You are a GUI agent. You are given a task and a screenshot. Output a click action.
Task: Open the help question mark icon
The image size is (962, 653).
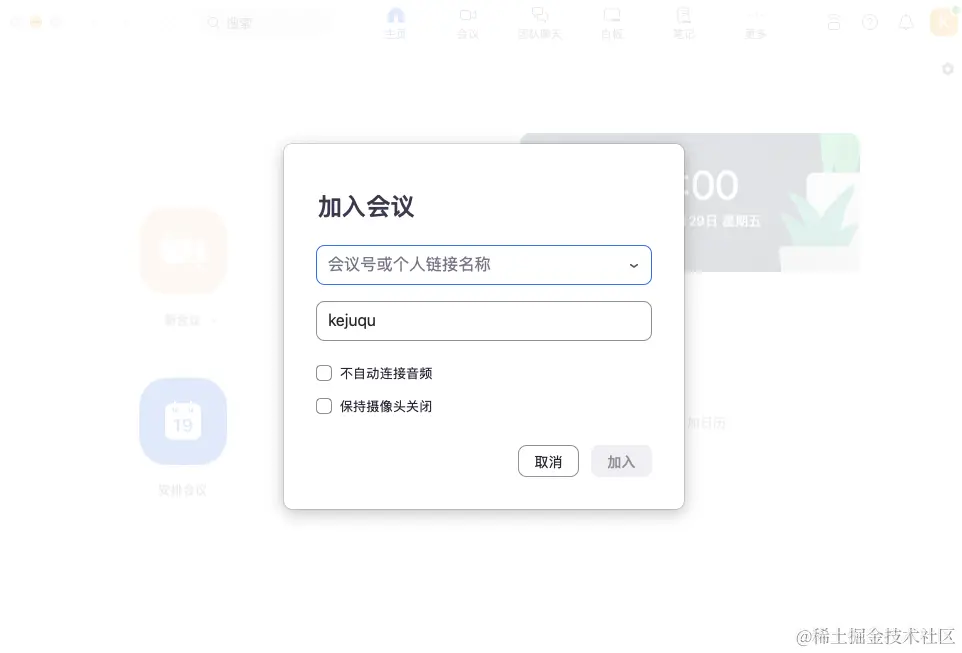coord(870,23)
